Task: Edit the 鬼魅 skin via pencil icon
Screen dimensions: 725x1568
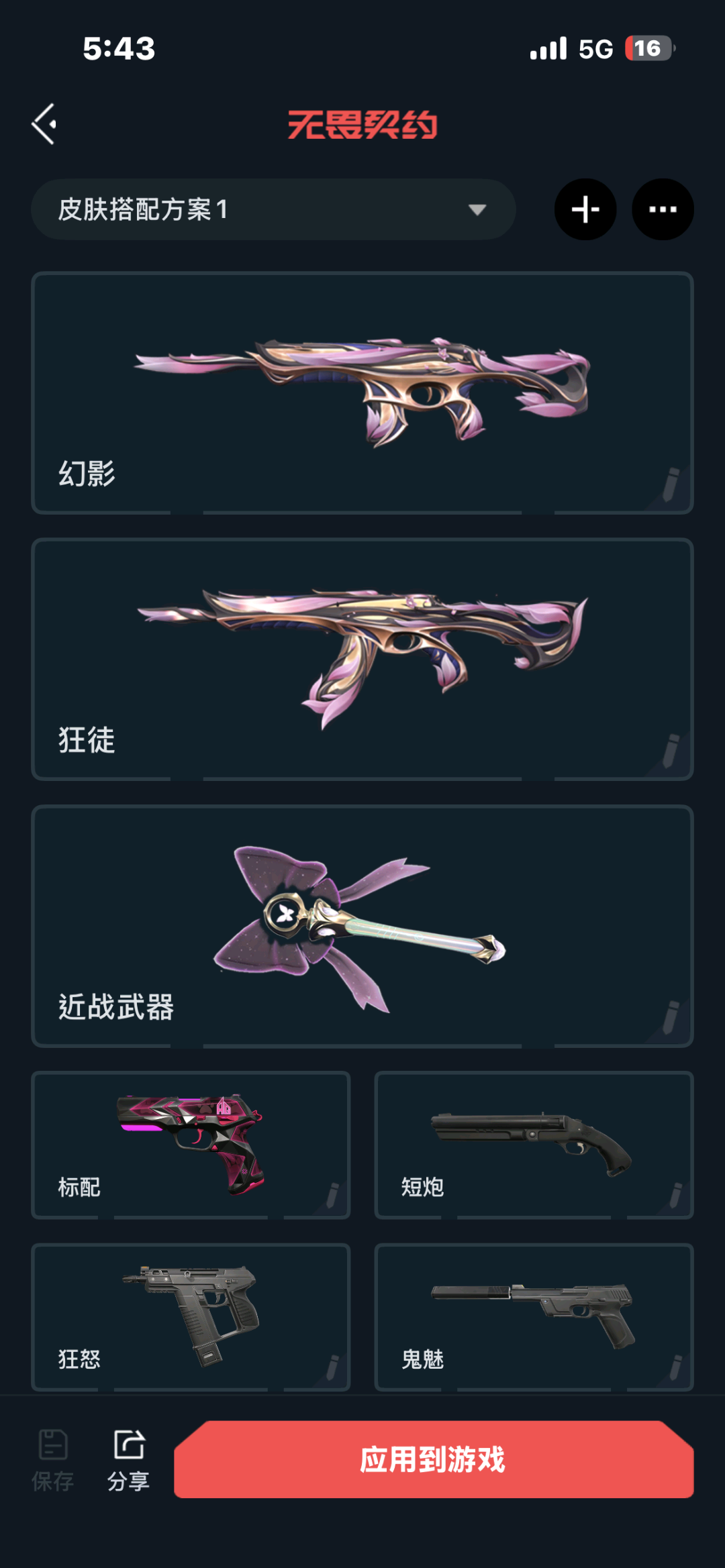Action: 675,1367
